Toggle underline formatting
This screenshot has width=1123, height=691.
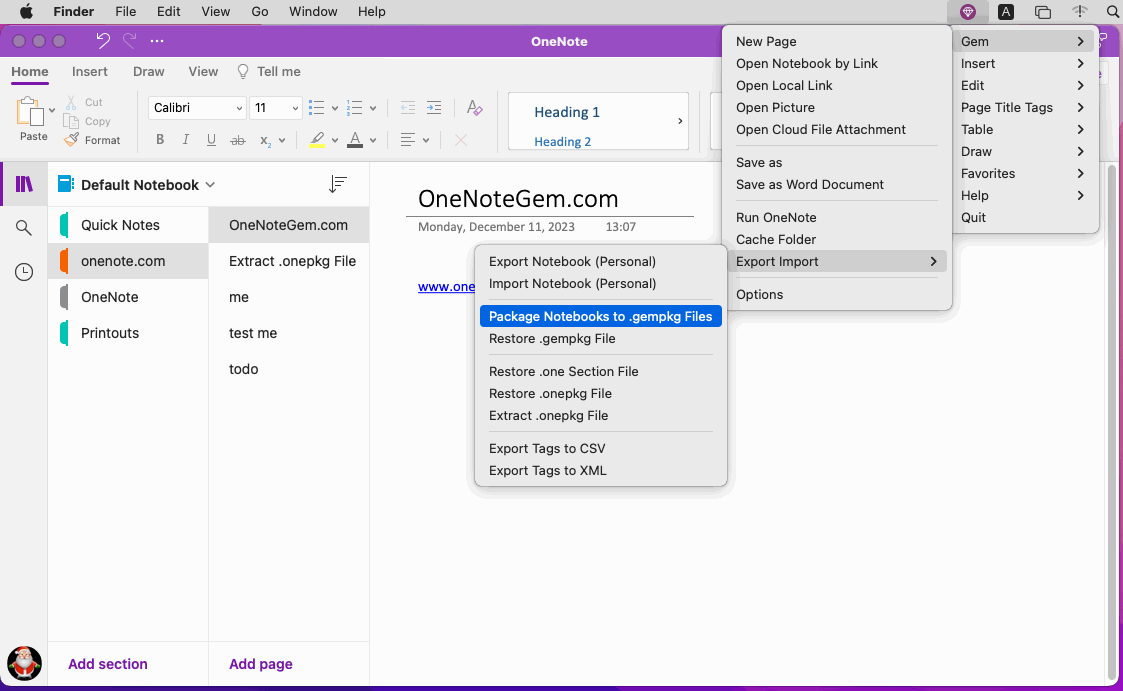click(211, 140)
